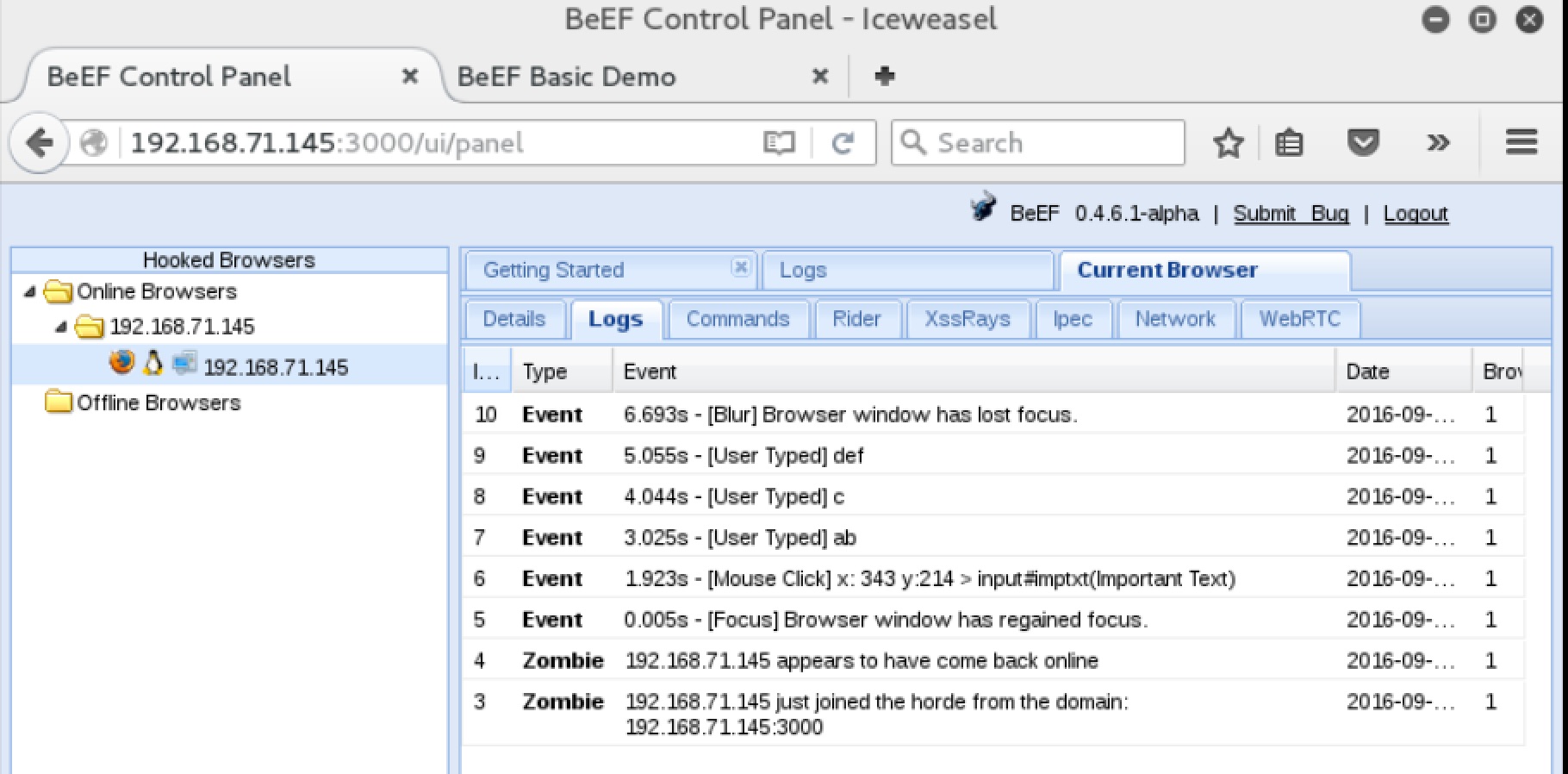Open the Getting Started tab

click(x=553, y=270)
